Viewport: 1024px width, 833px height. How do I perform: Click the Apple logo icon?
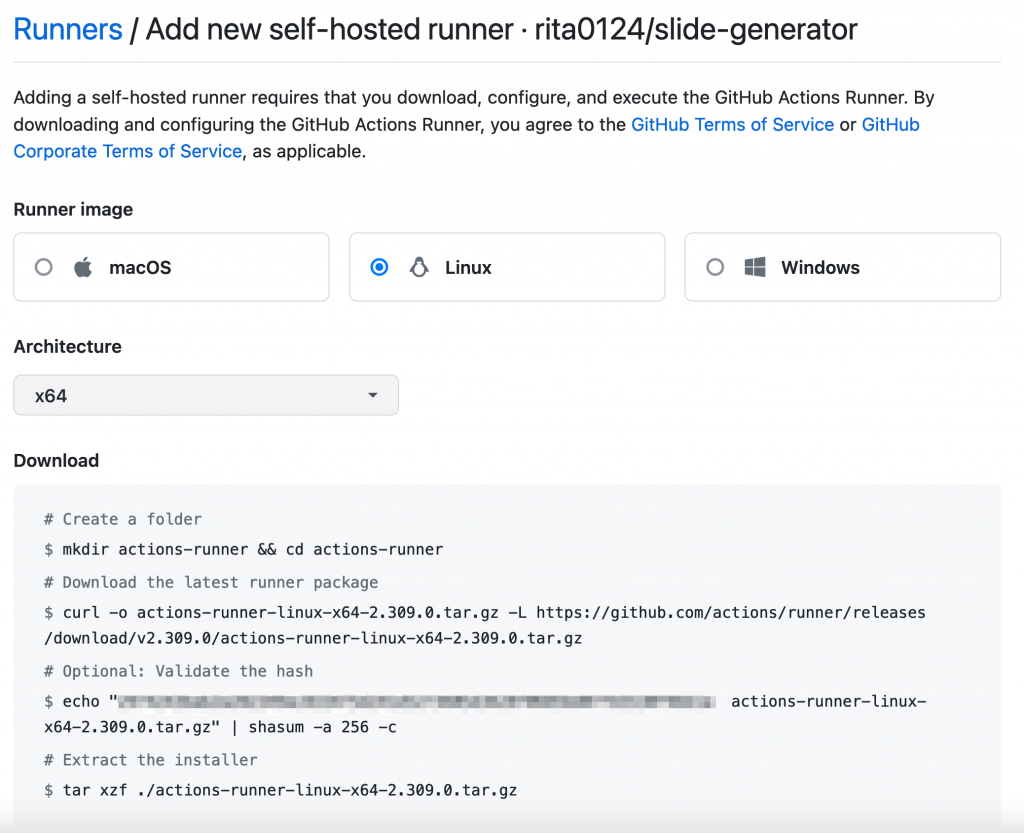pyautogui.click(x=83, y=267)
